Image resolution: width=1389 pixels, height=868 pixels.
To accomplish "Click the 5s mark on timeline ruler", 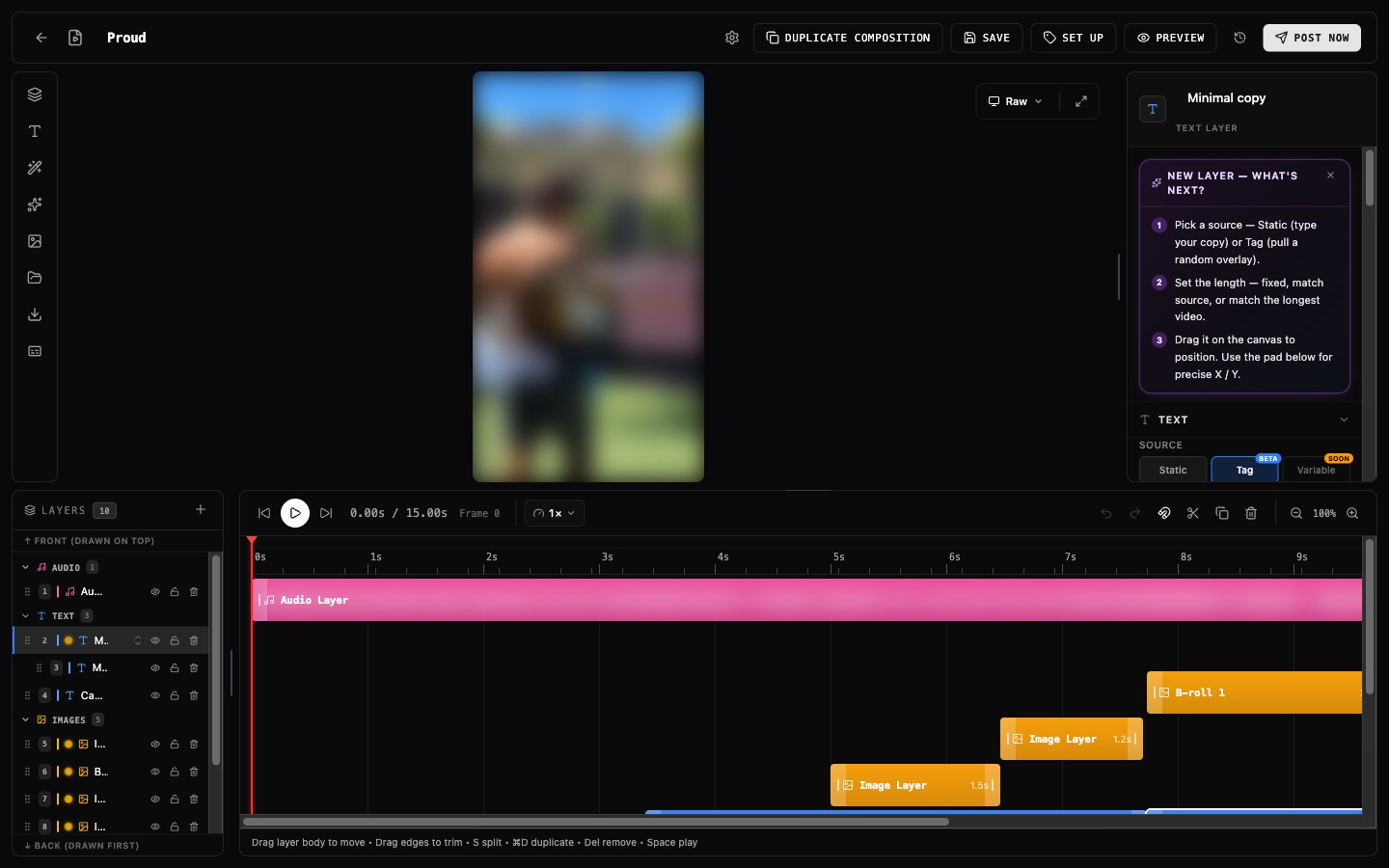I will [x=838, y=557].
